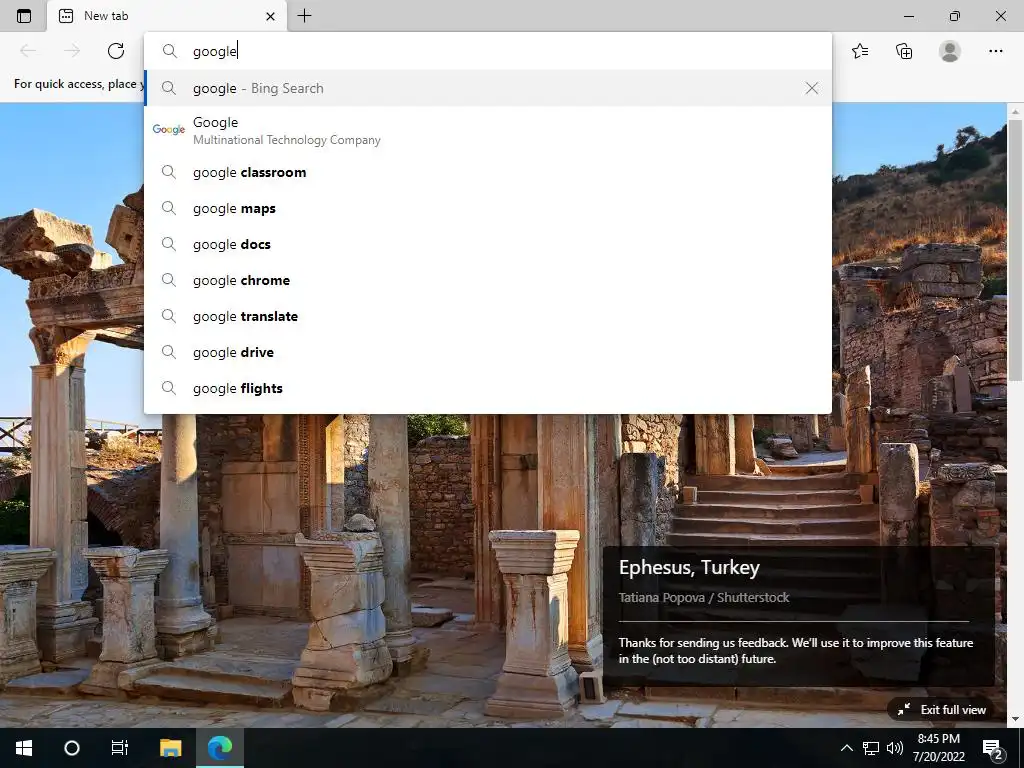Open the vertical tabs actions icon
Screen dimensions: 1024x768
coord(24,16)
